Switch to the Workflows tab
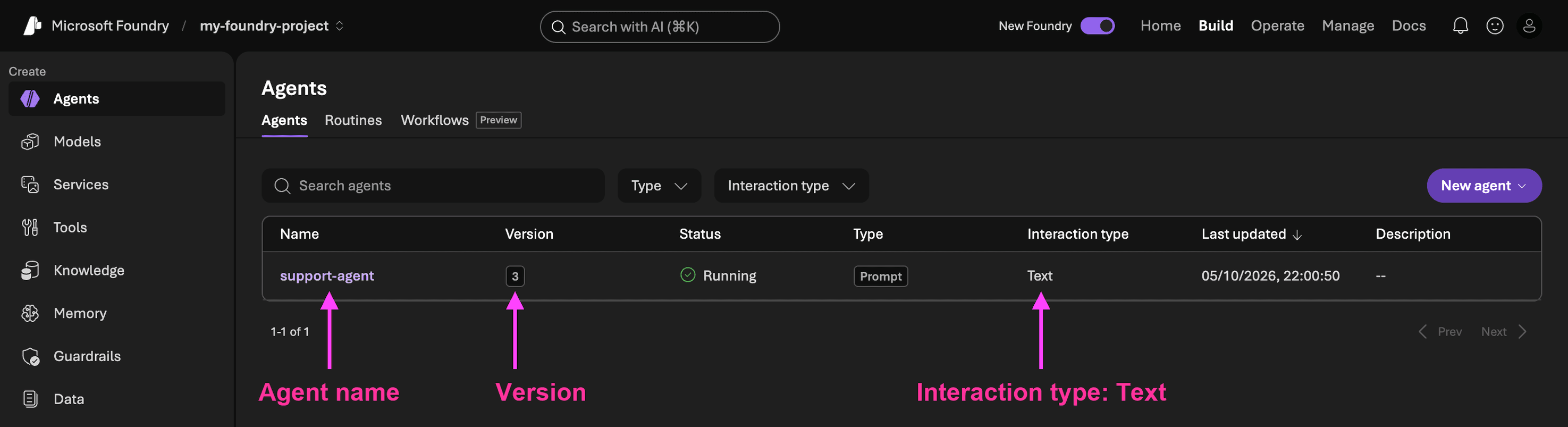This screenshot has width=1568, height=427. [435, 120]
